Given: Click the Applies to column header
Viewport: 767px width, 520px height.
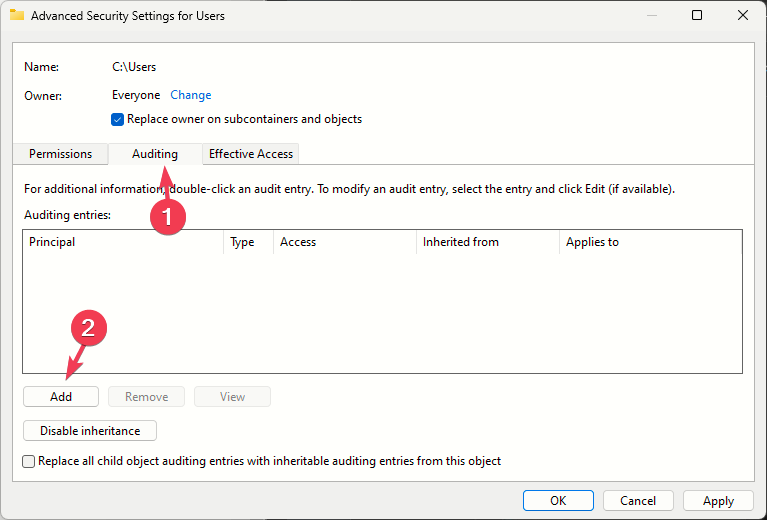Looking at the screenshot, I should coord(650,242).
